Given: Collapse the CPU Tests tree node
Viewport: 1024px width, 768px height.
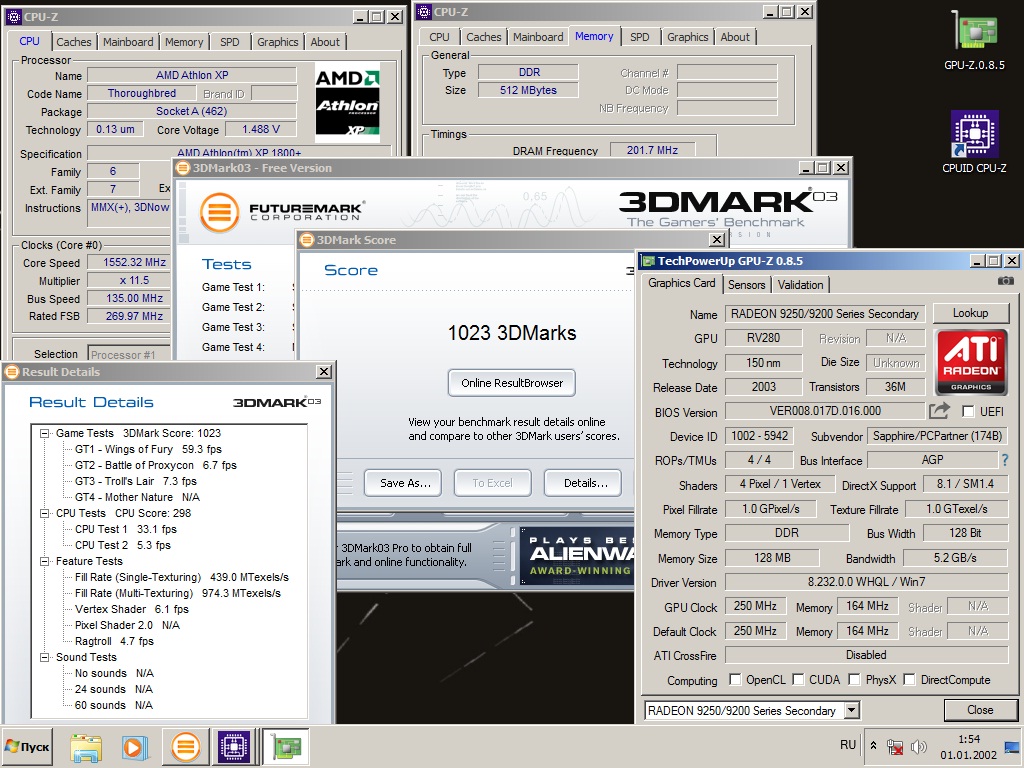Looking at the screenshot, I should pyautogui.click(x=44, y=513).
